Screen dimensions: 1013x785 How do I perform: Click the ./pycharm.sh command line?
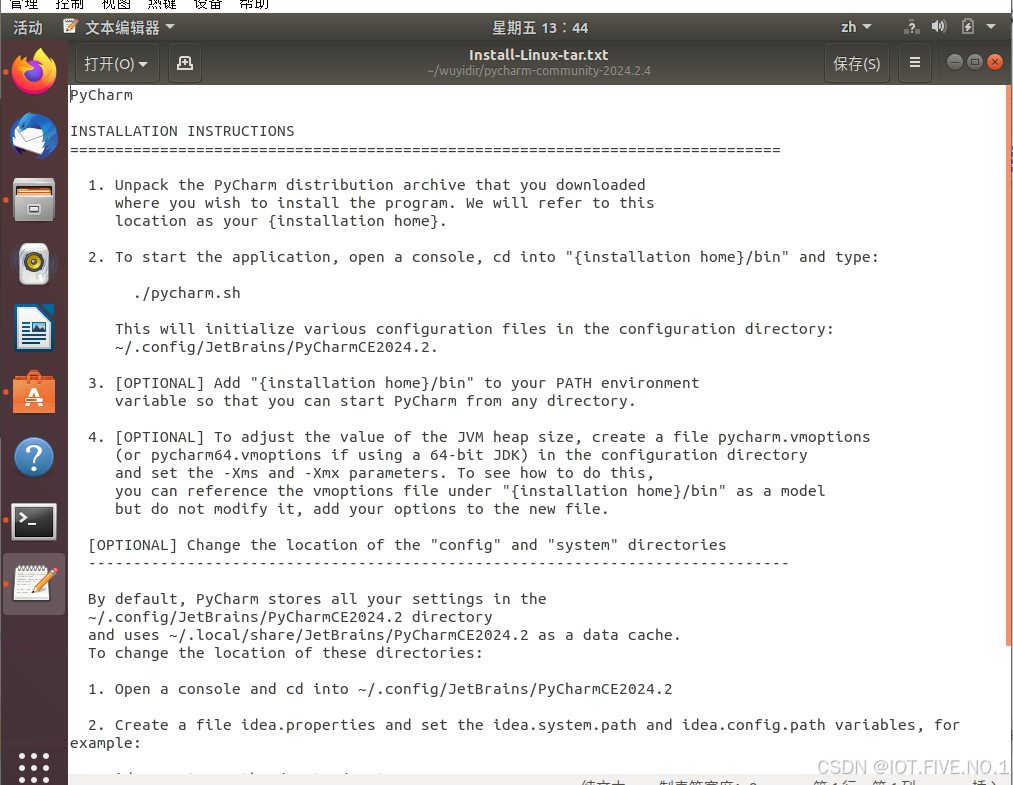coord(187,293)
